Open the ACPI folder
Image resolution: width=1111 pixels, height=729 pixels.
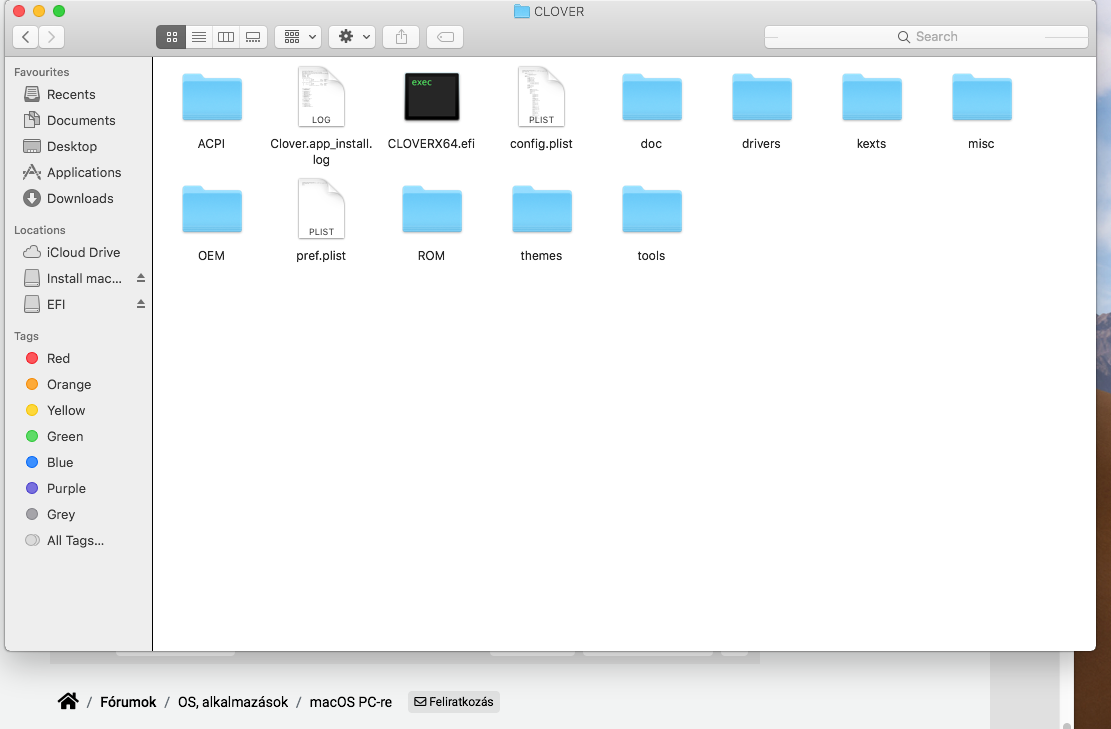212,97
